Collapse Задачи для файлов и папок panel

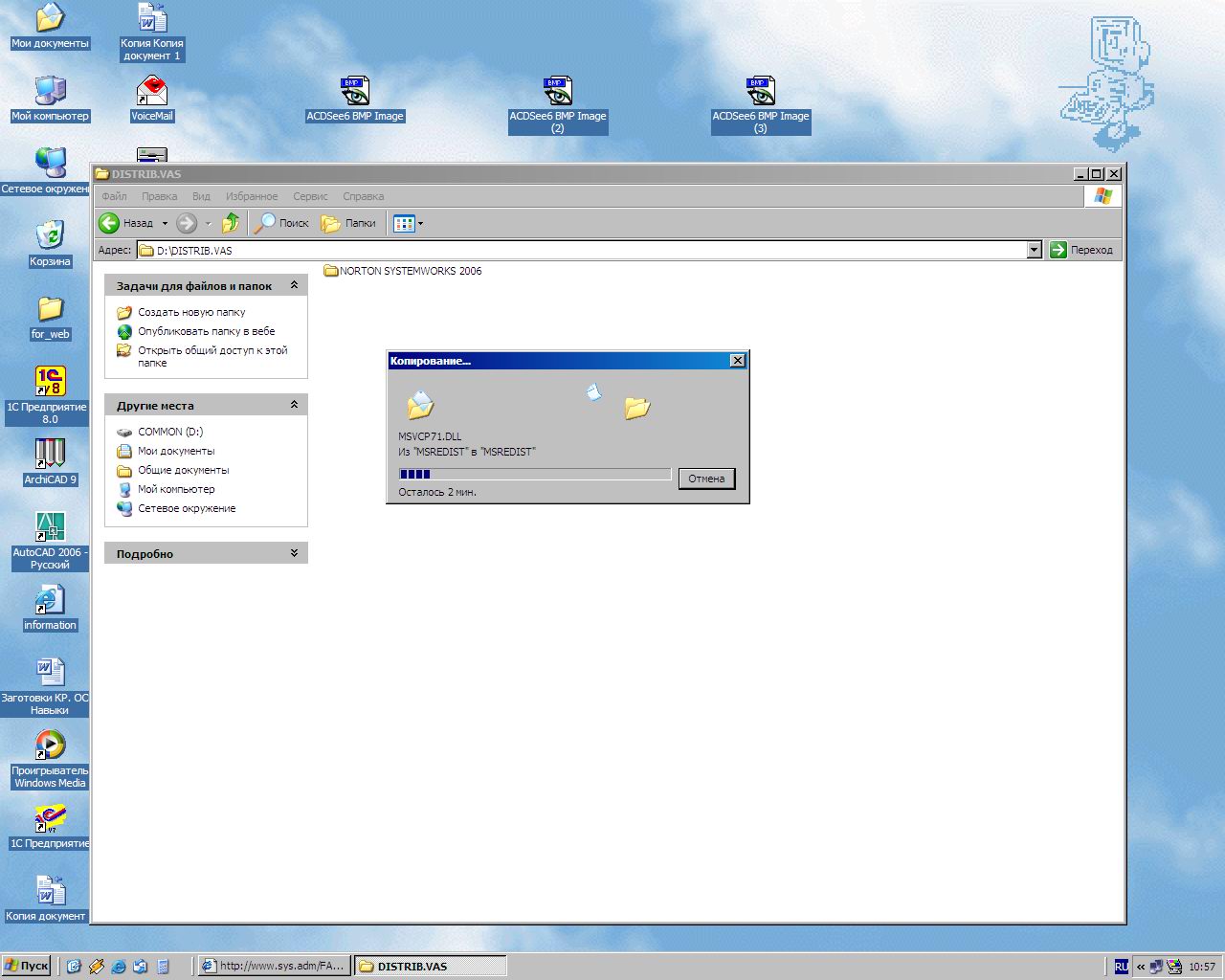click(x=294, y=285)
